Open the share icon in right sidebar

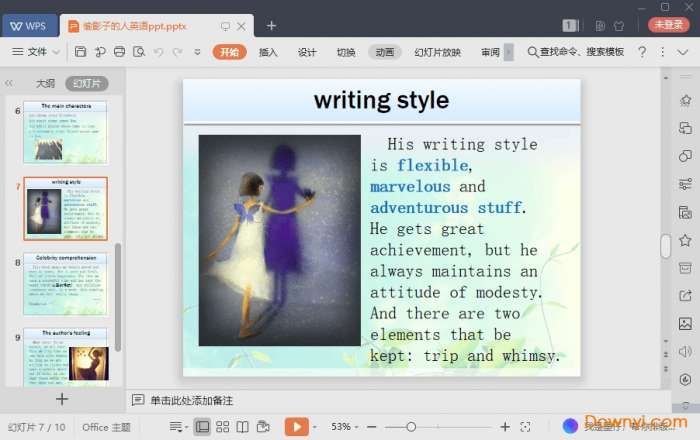click(x=685, y=296)
